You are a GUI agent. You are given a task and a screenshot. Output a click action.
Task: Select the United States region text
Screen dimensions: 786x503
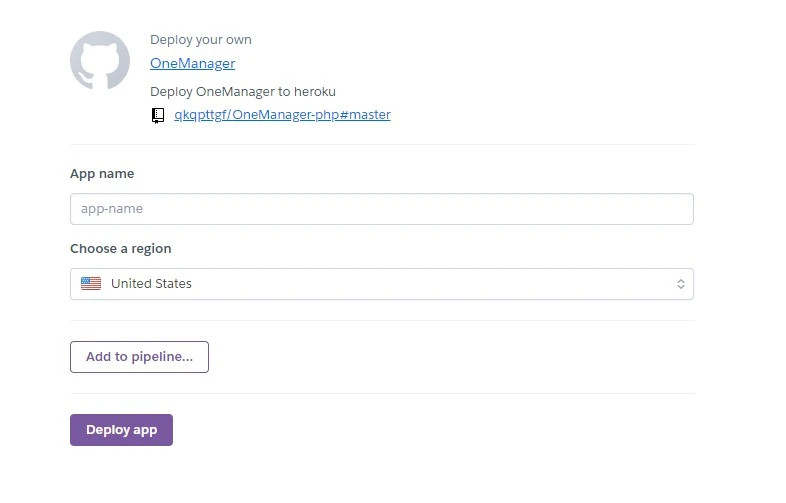click(x=151, y=284)
